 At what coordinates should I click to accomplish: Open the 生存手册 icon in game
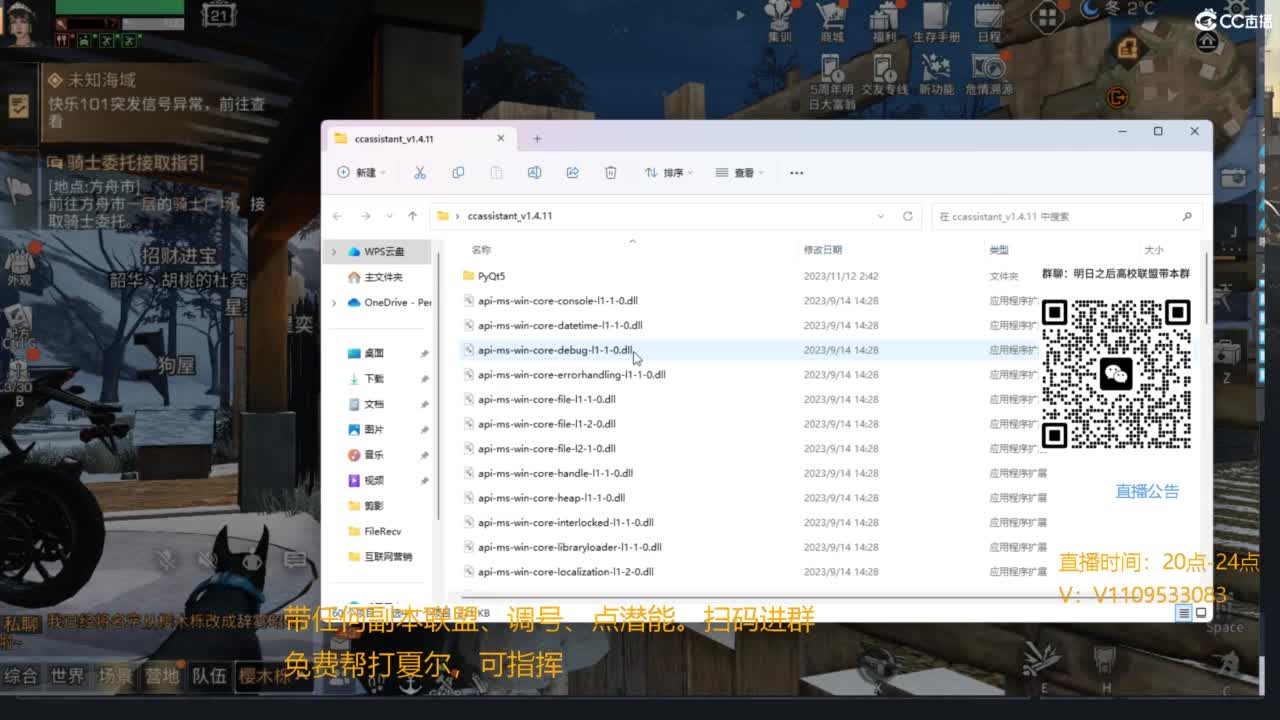[936, 22]
